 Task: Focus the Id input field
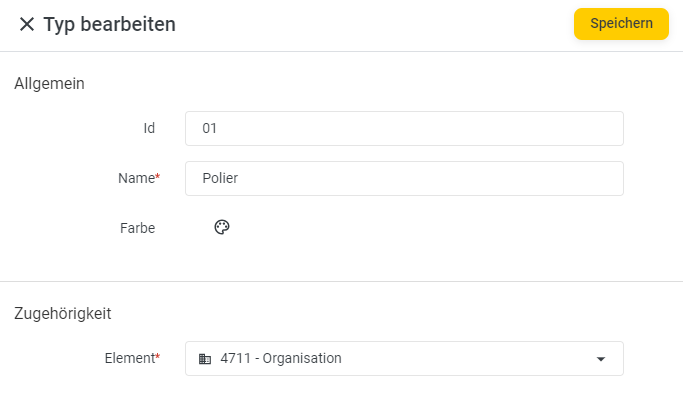[404, 129]
